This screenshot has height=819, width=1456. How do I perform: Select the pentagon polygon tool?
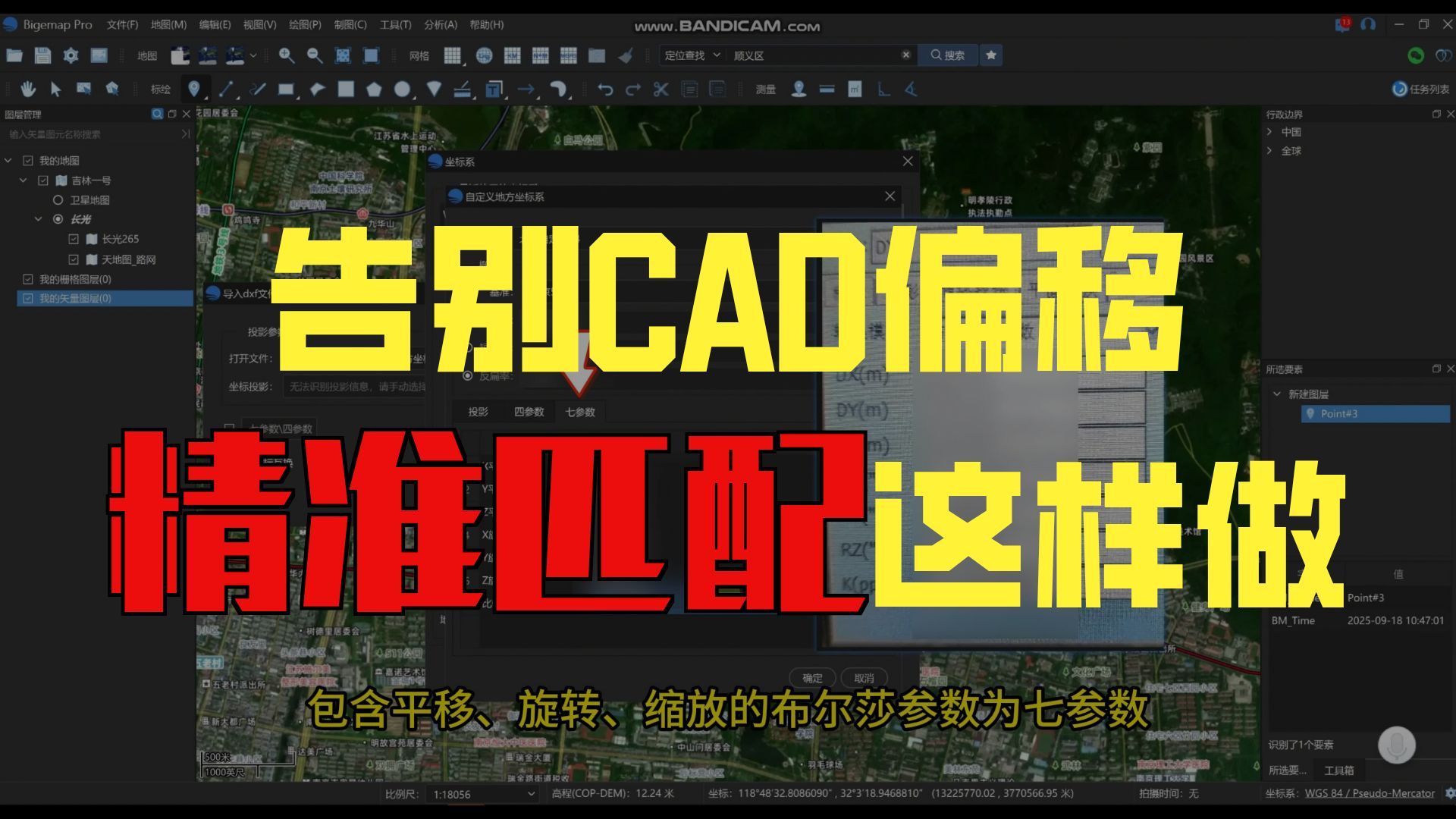pyautogui.click(x=374, y=89)
